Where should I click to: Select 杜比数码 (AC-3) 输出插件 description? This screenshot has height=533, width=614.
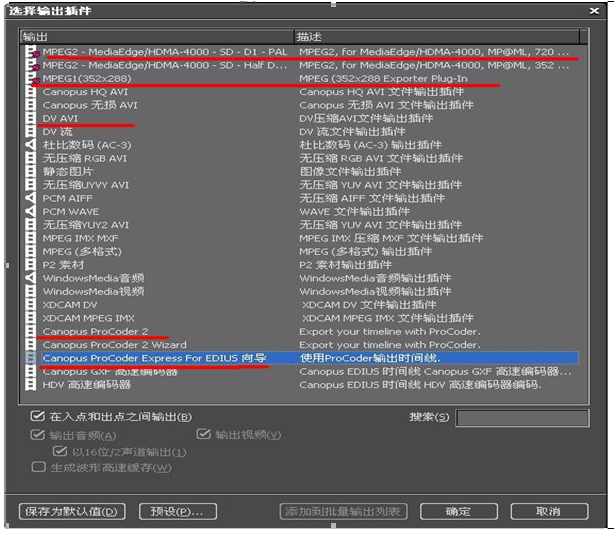tap(370, 145)
